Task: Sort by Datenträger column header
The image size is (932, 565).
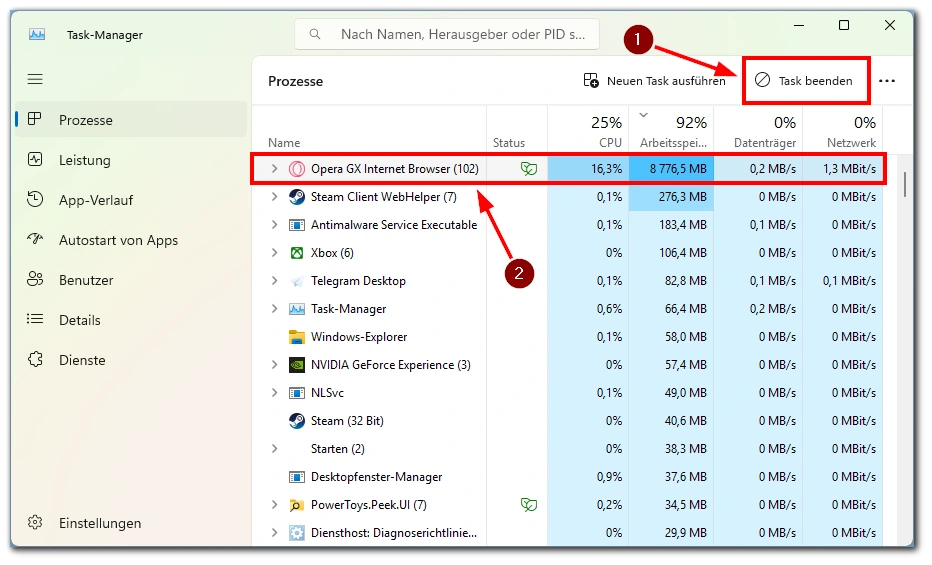Action: pyautogui.click(x=758, y=129)
